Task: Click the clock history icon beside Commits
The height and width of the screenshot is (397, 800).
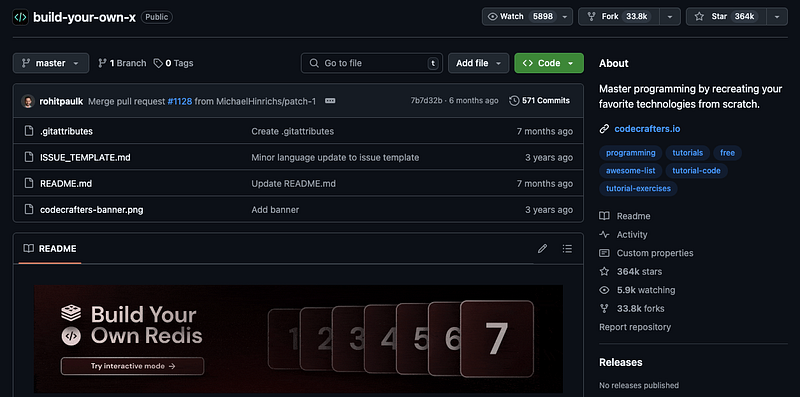Action: coord(514,101)
